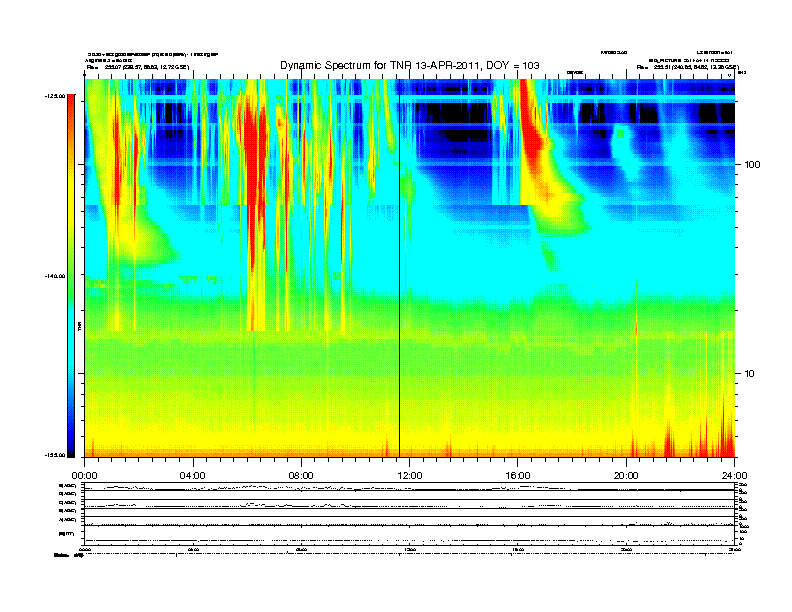
Task: Click the -140.00 colorbar value
Action: coord(55,276)
